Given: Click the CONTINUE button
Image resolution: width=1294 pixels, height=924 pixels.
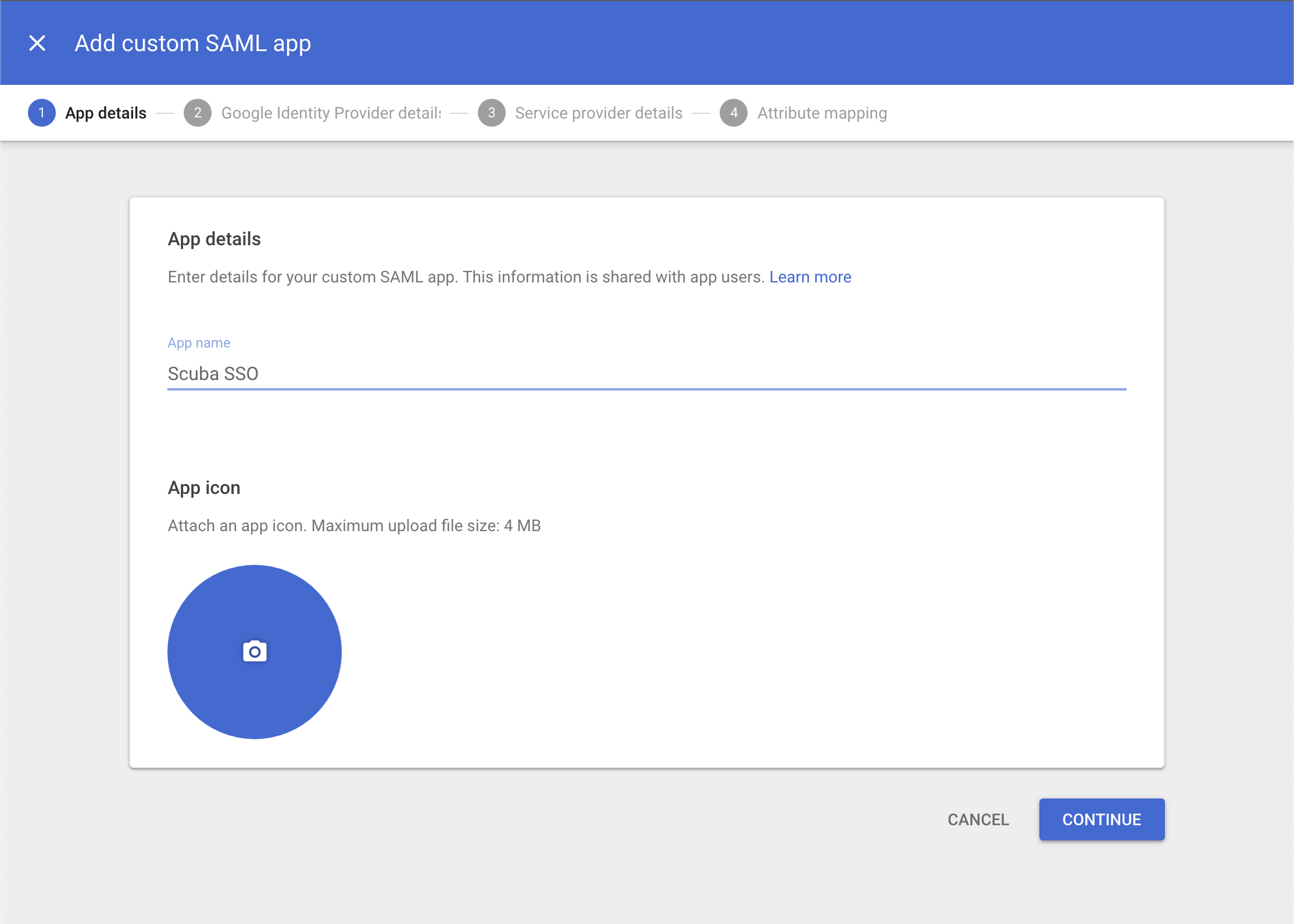Looking at the screenshot, I should point(1102,819).
